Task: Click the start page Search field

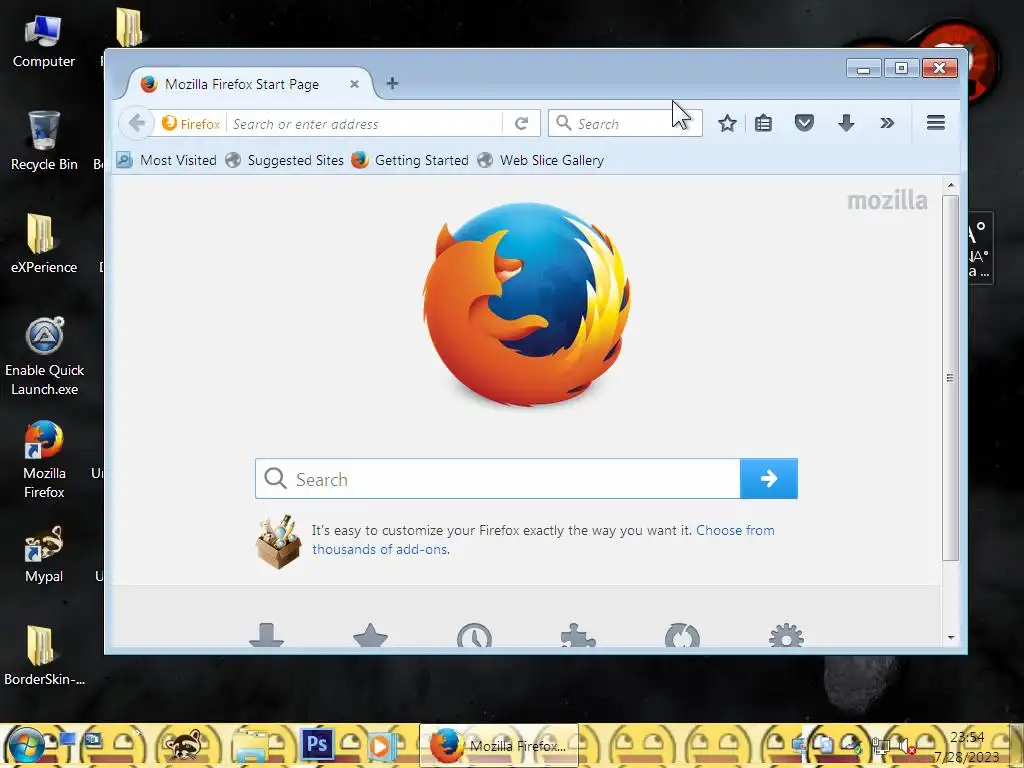Action: click(498, 479)
